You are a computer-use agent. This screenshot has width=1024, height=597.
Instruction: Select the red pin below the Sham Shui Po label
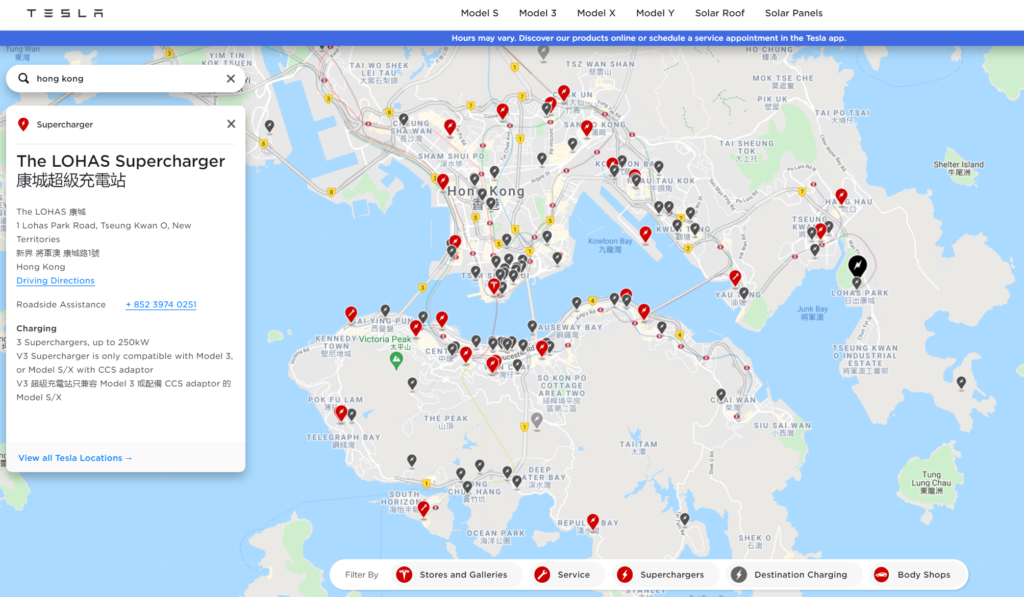click(443, 182)
